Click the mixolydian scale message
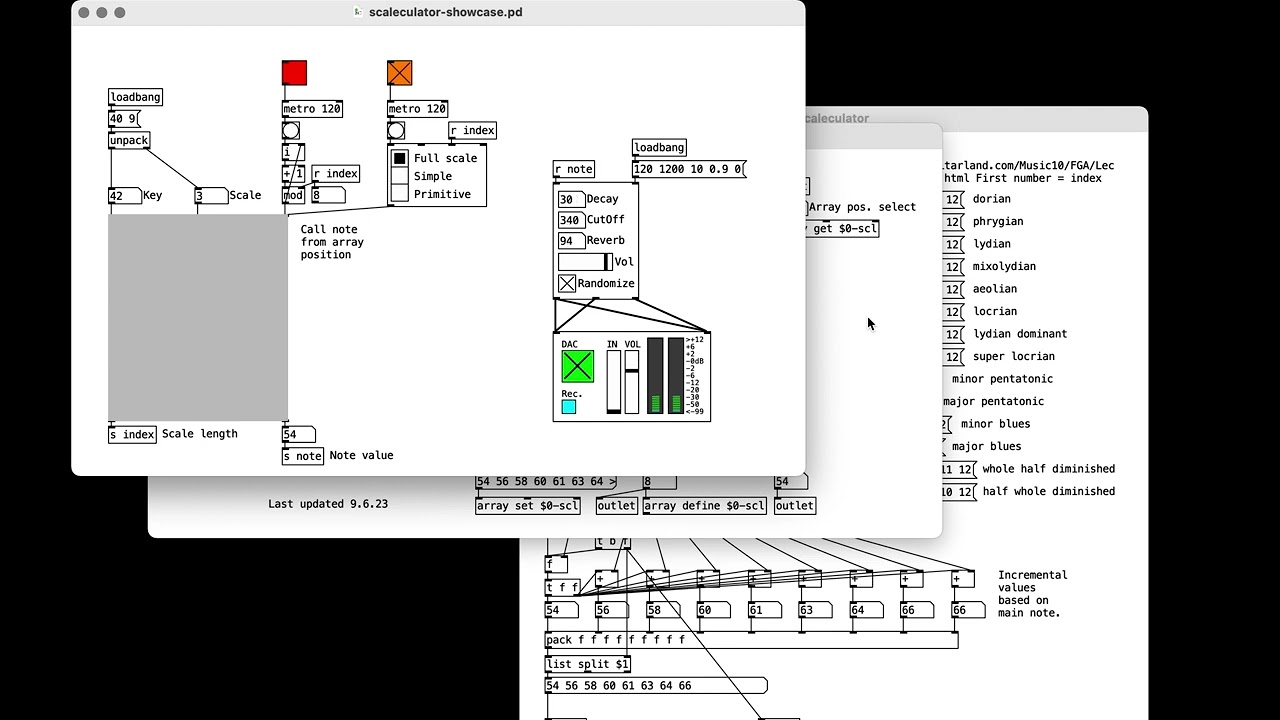The width and height of the screenshot is (1280, 720). (954, 267)
